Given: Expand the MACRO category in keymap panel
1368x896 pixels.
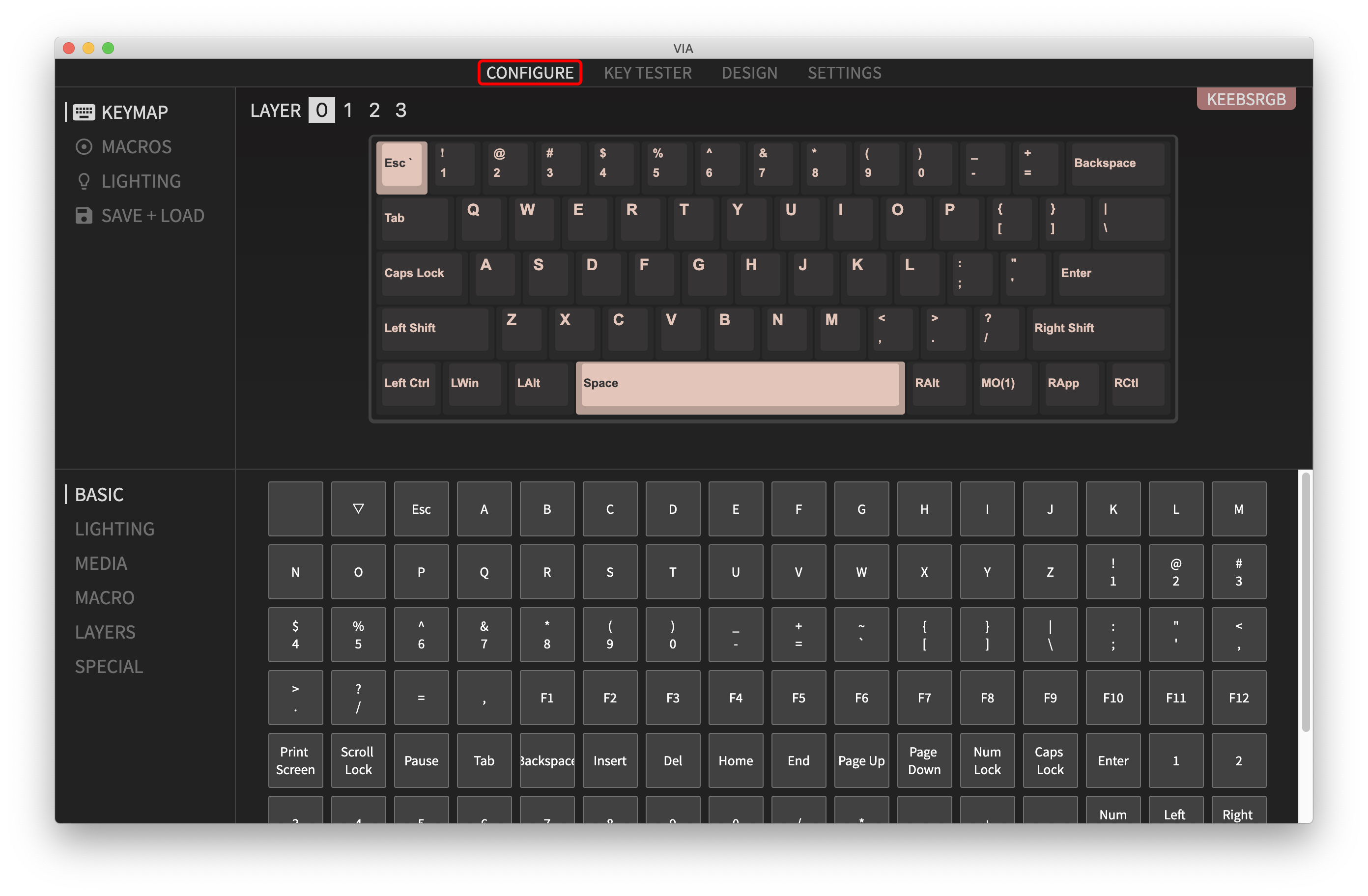Looking at the screenshot, I should (105, 597).
